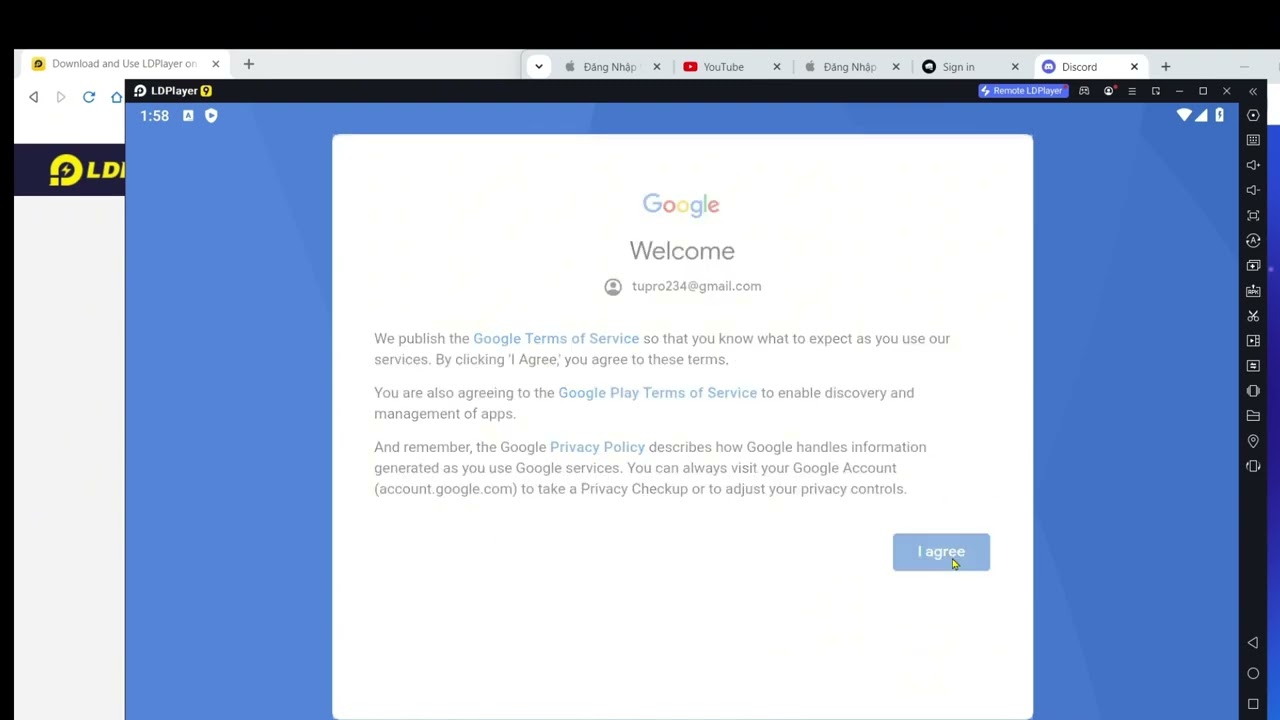Viewport: 1280px width, 720px height.
Task: Tap the Android home circle button
Action: click(x=1253, y=673)
